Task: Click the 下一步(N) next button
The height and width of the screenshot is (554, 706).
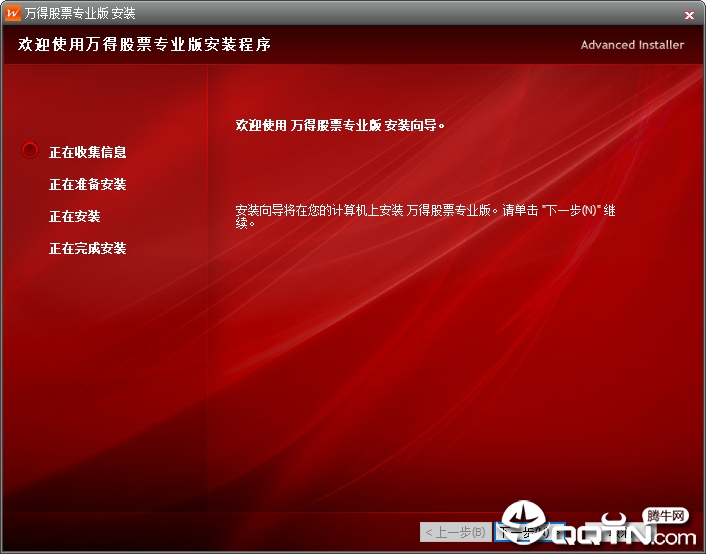Action: click(530, 532)
